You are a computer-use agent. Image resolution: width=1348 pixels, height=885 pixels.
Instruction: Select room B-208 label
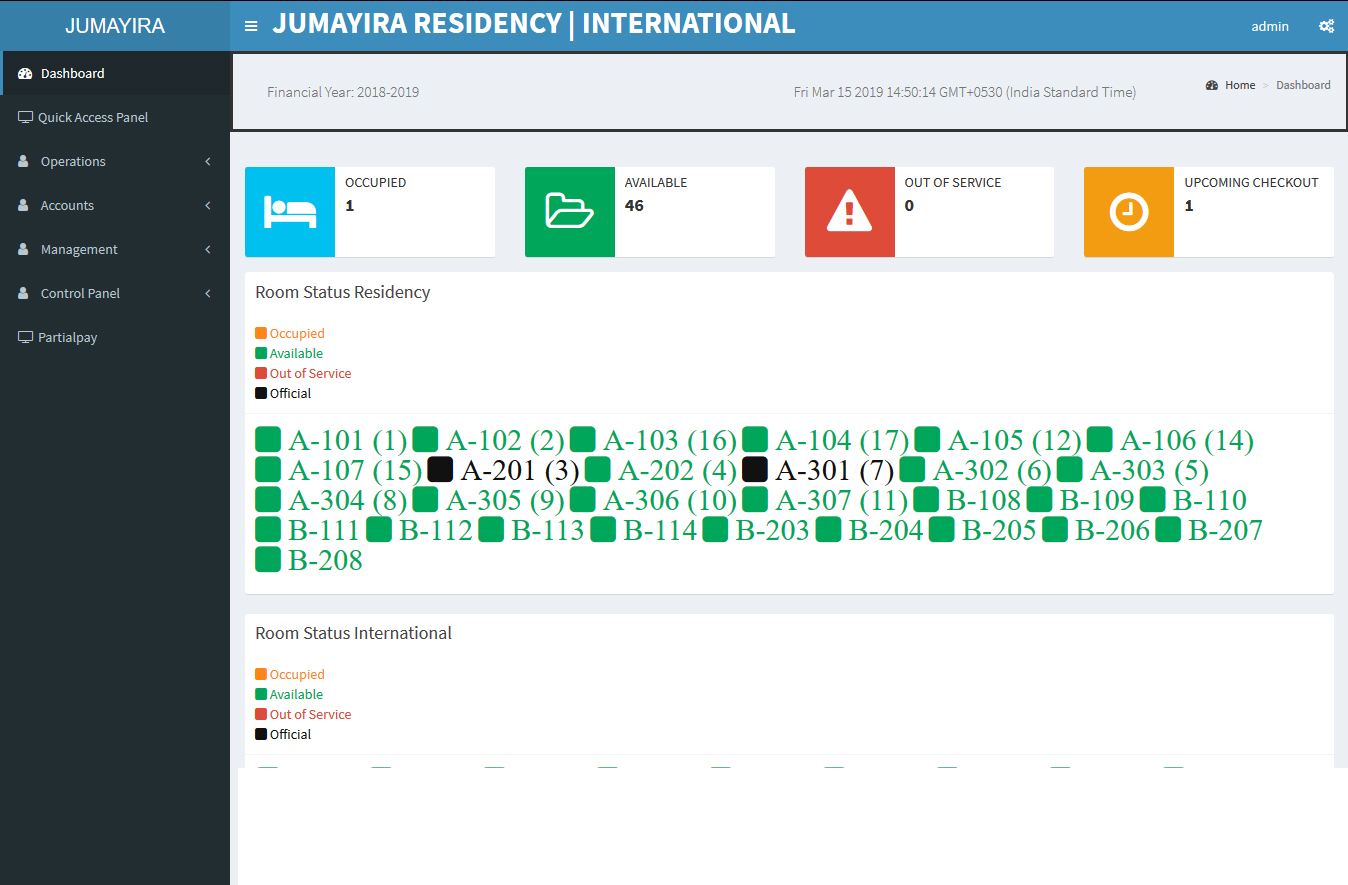(325, 560)
